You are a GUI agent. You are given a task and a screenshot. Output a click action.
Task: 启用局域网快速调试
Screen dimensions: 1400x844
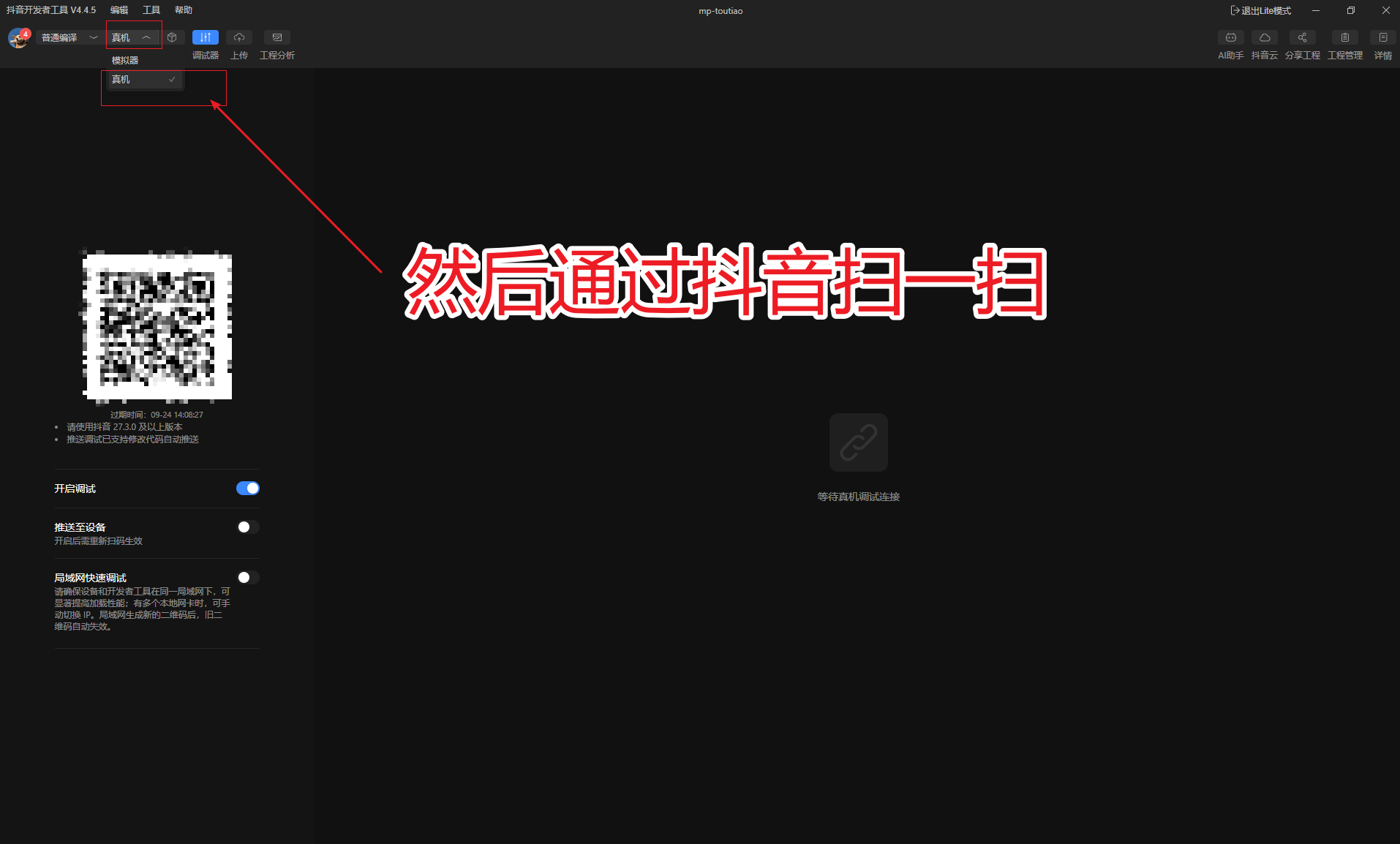(x=247, y=577)
